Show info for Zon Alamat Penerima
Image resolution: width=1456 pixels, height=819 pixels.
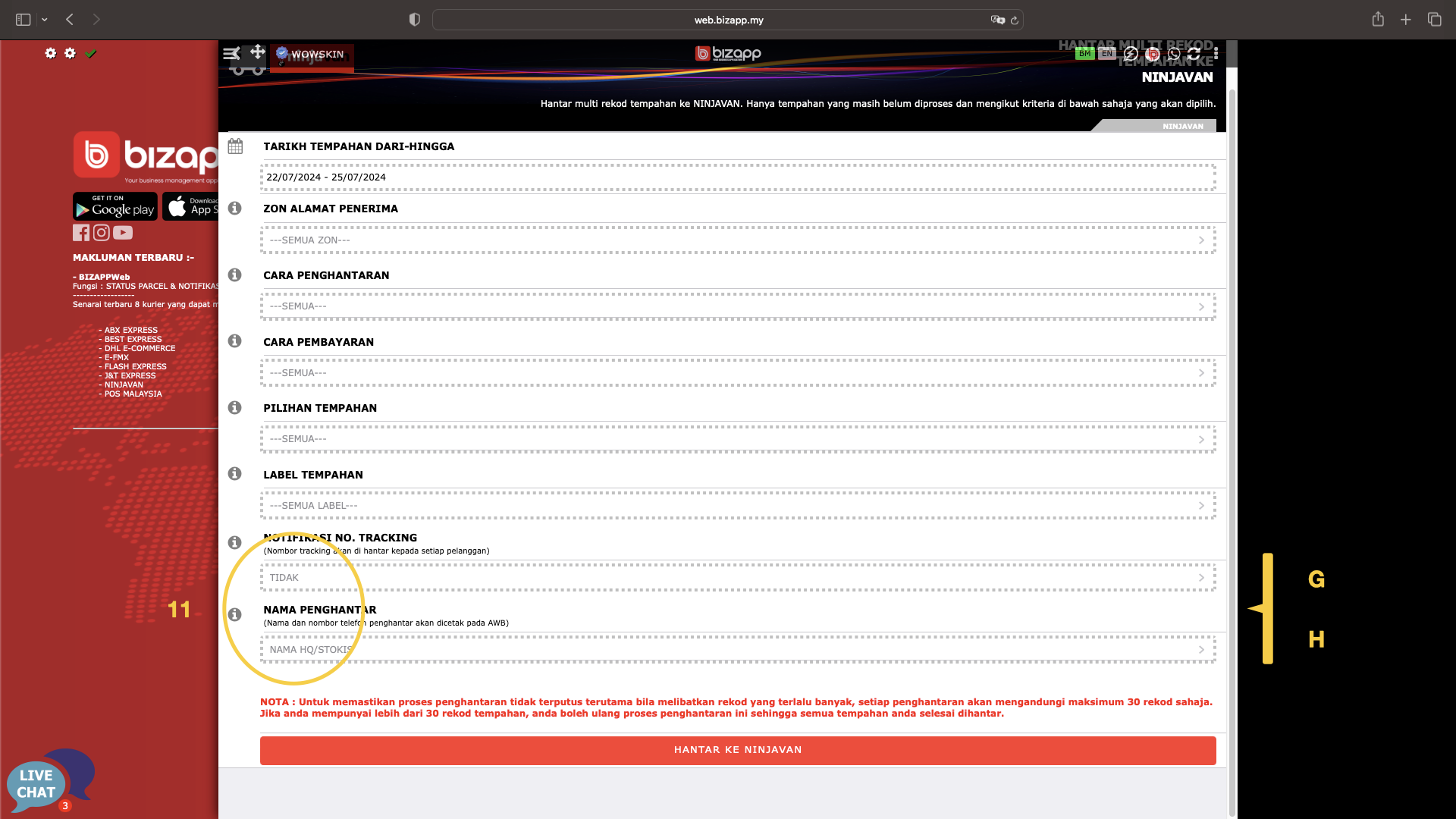coord(235,209)
